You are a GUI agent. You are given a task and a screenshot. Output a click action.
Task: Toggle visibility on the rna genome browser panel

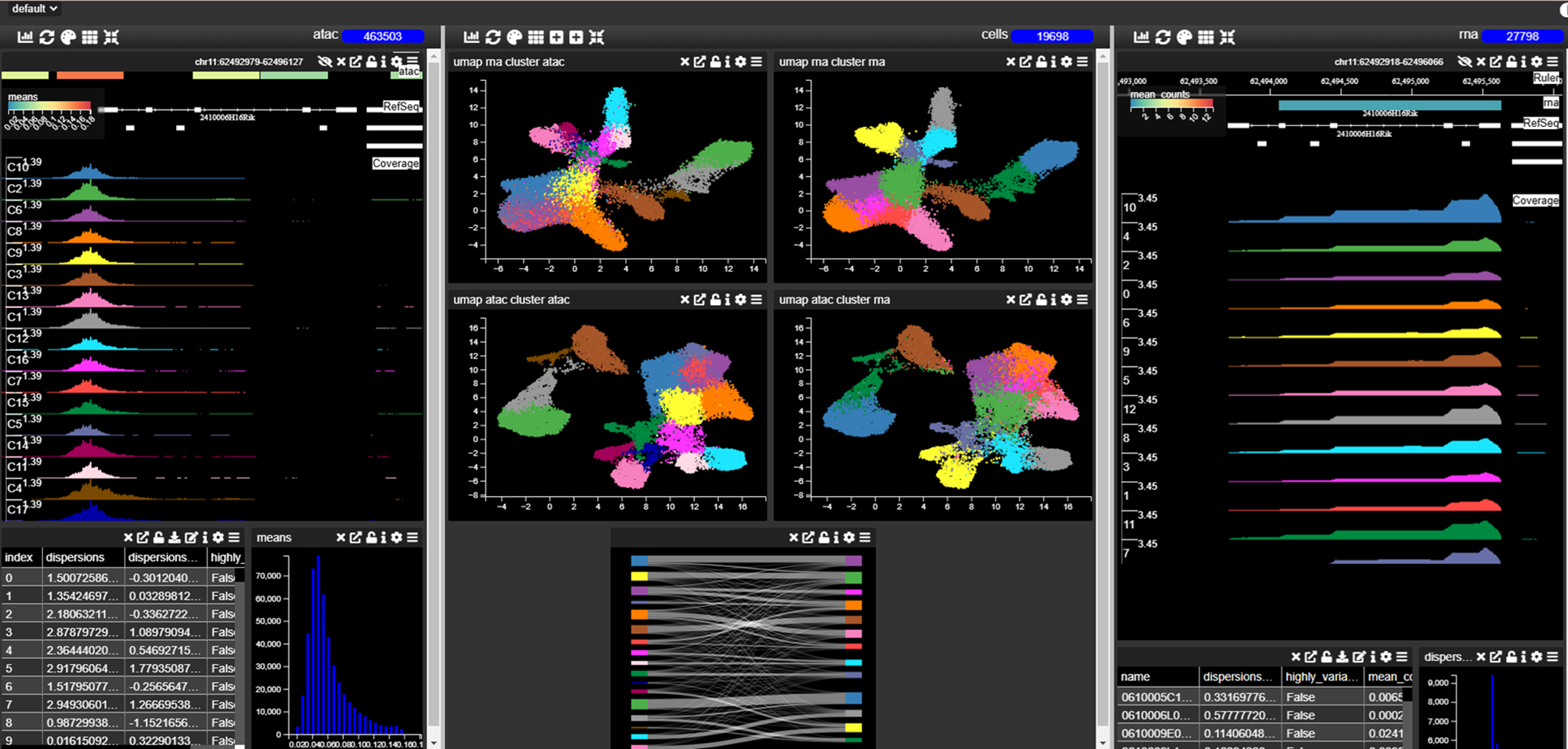tap(1466, 62)
